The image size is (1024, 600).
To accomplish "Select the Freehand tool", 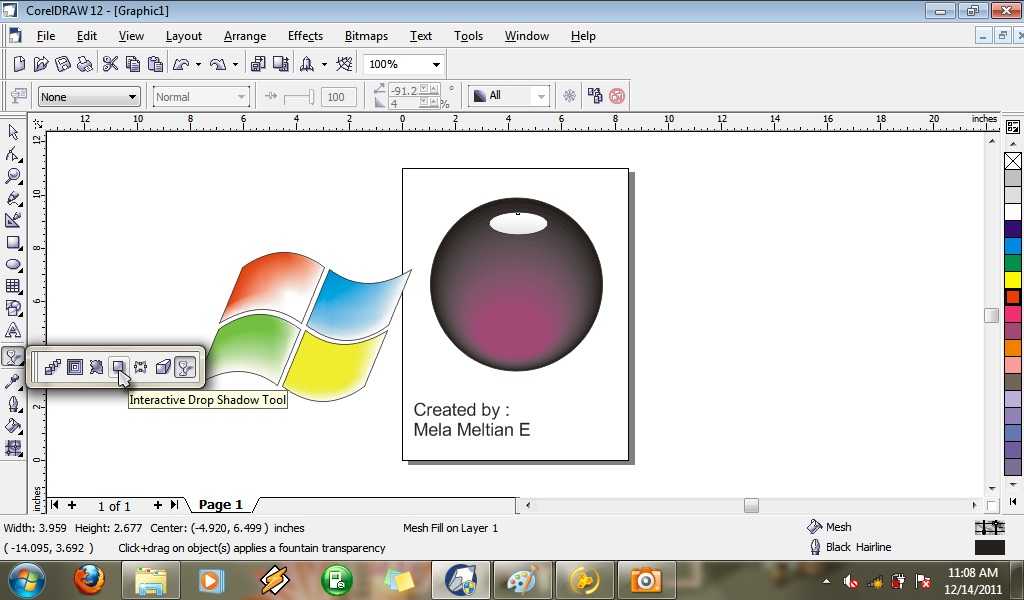I will click(x=13, y=198).
